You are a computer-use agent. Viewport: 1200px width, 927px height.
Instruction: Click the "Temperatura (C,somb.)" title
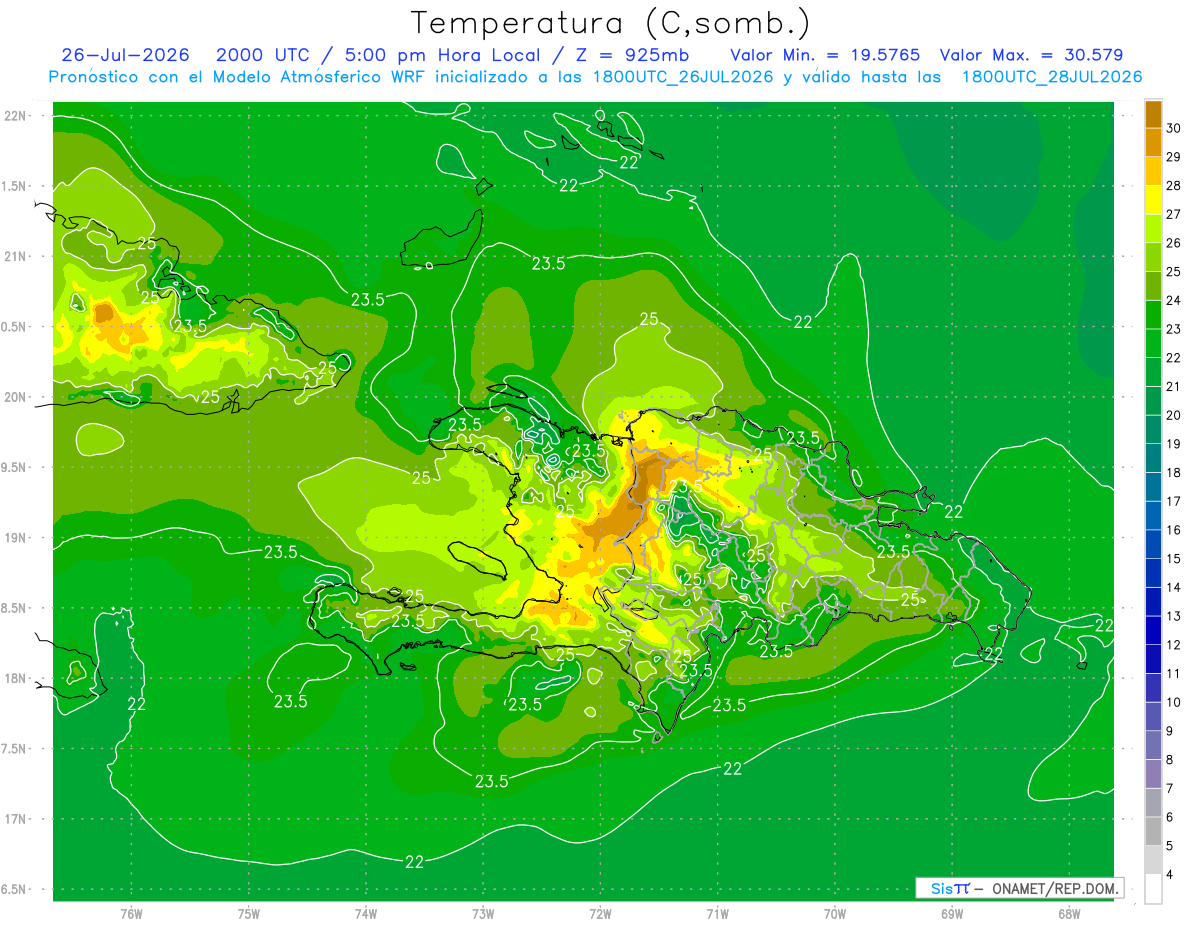610,24
